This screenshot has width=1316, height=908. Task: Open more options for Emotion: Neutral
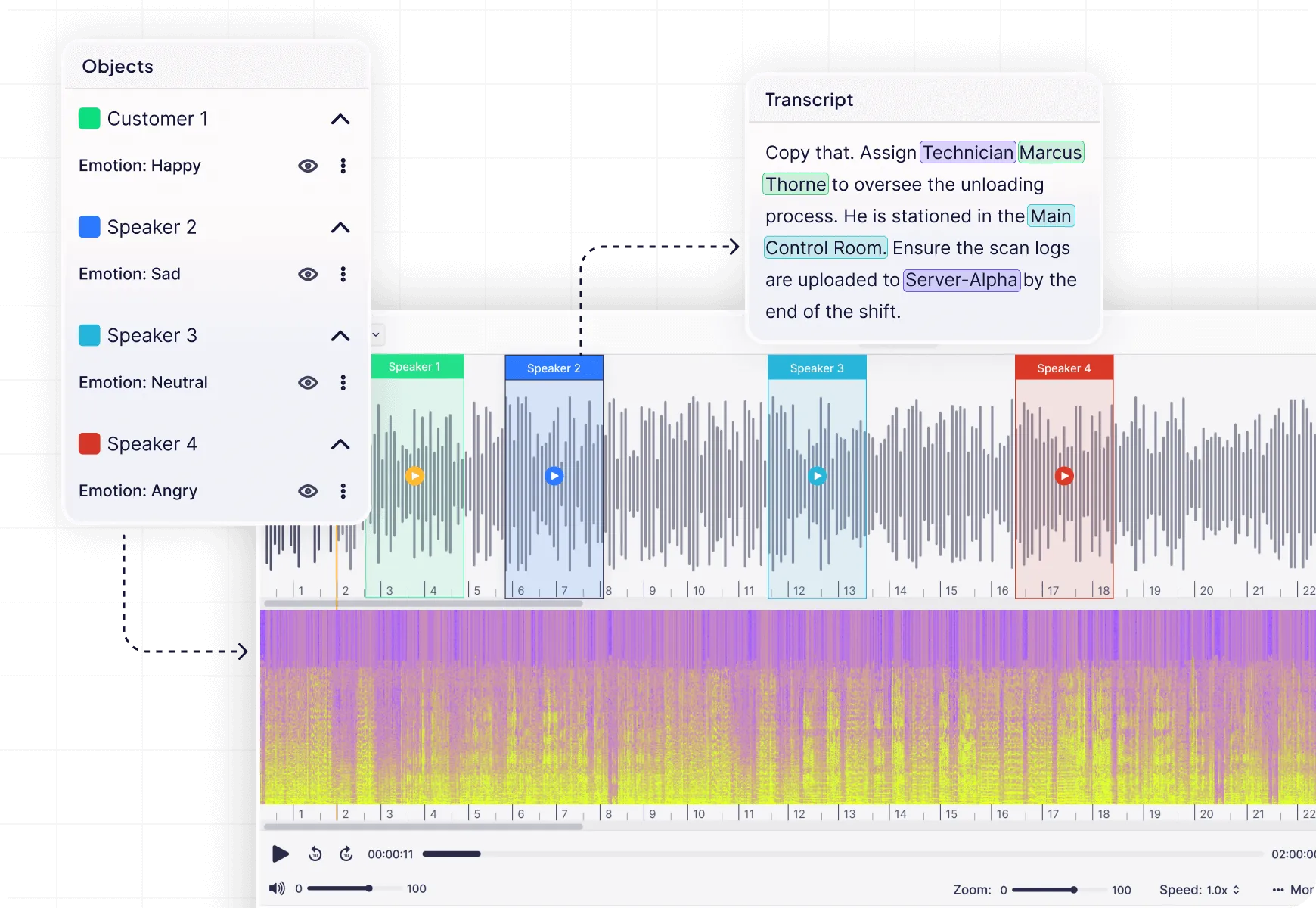[x=343, y=382]
